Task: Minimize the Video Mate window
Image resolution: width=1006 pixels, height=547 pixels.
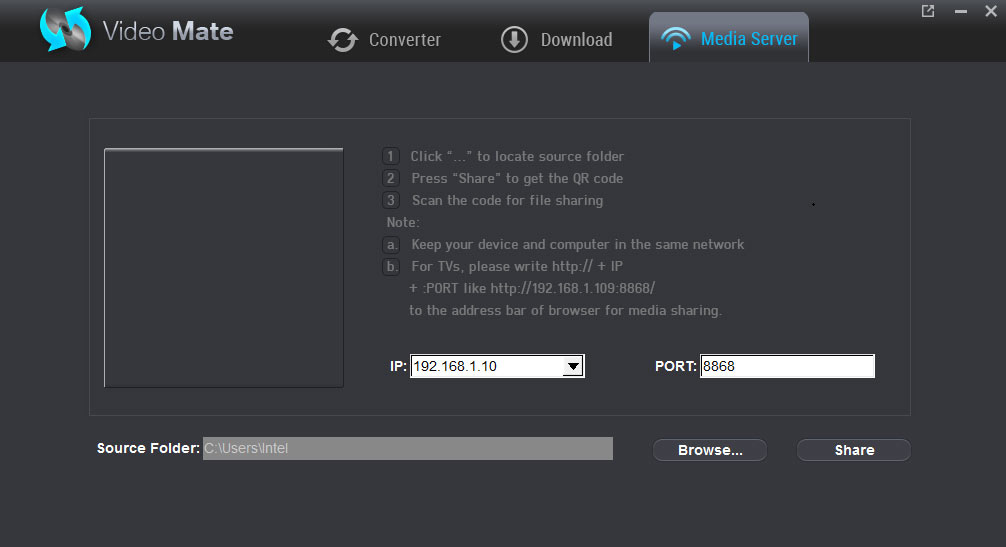Action: click(961, 11)
